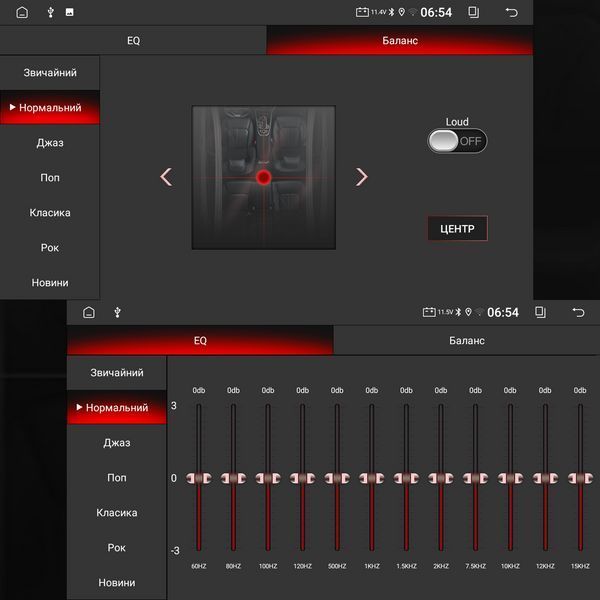
Task: Click the 60HZ equalizer slider handle
Action: coord(199,478)
